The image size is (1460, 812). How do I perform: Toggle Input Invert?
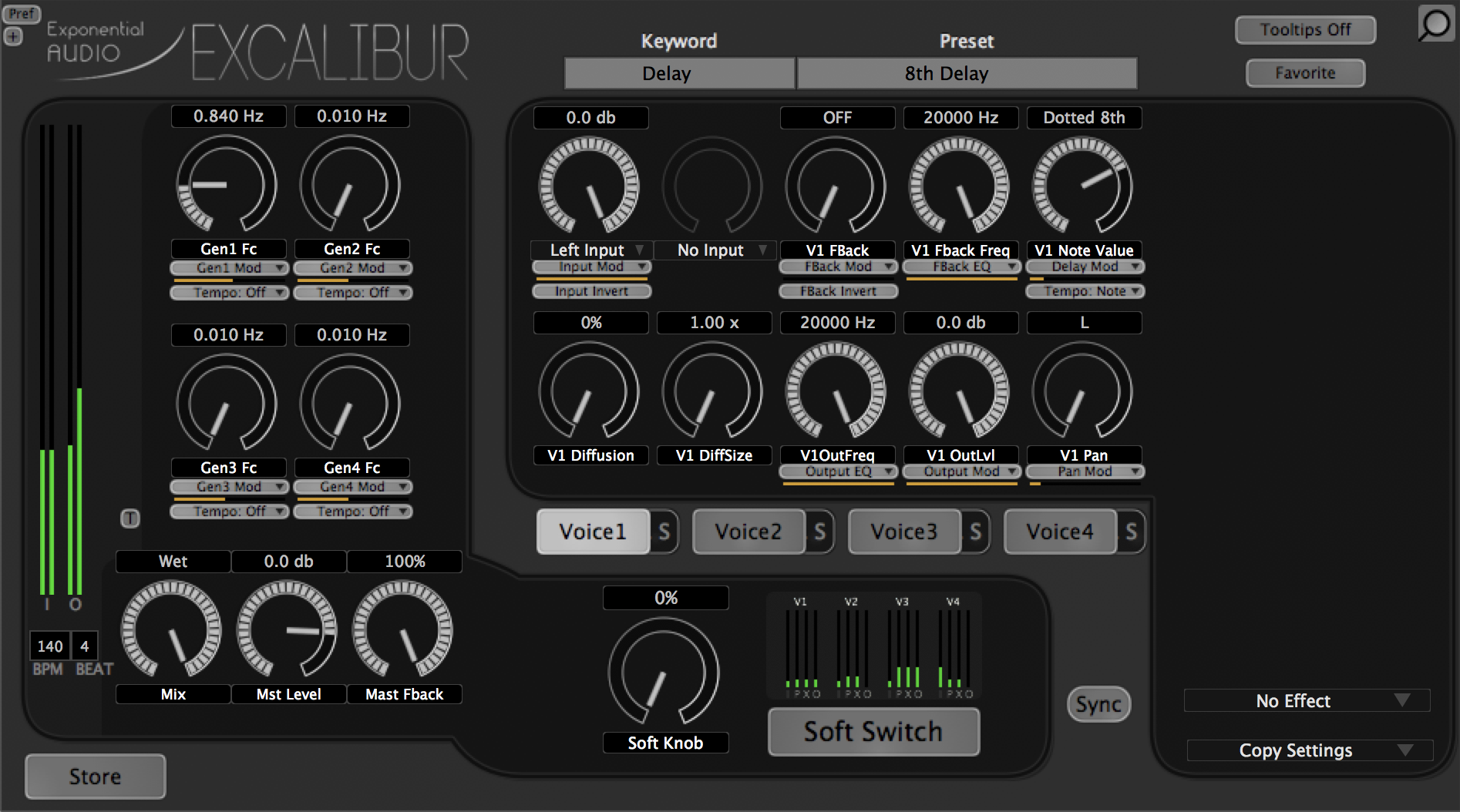(592, 291)
